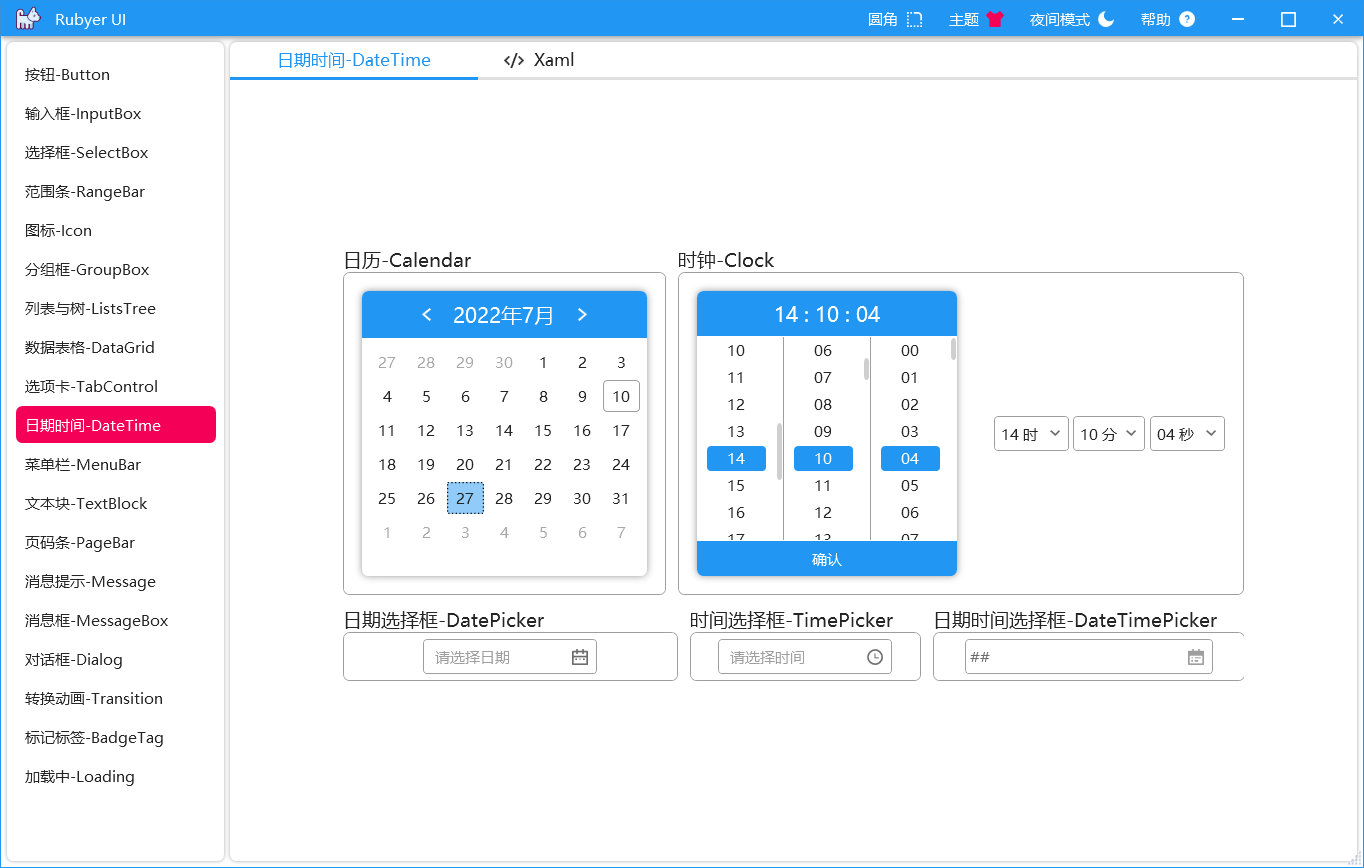Expand the 10 分 minute dropdown
This screenshot has width=1364, height=868.
click(1109, 434)
